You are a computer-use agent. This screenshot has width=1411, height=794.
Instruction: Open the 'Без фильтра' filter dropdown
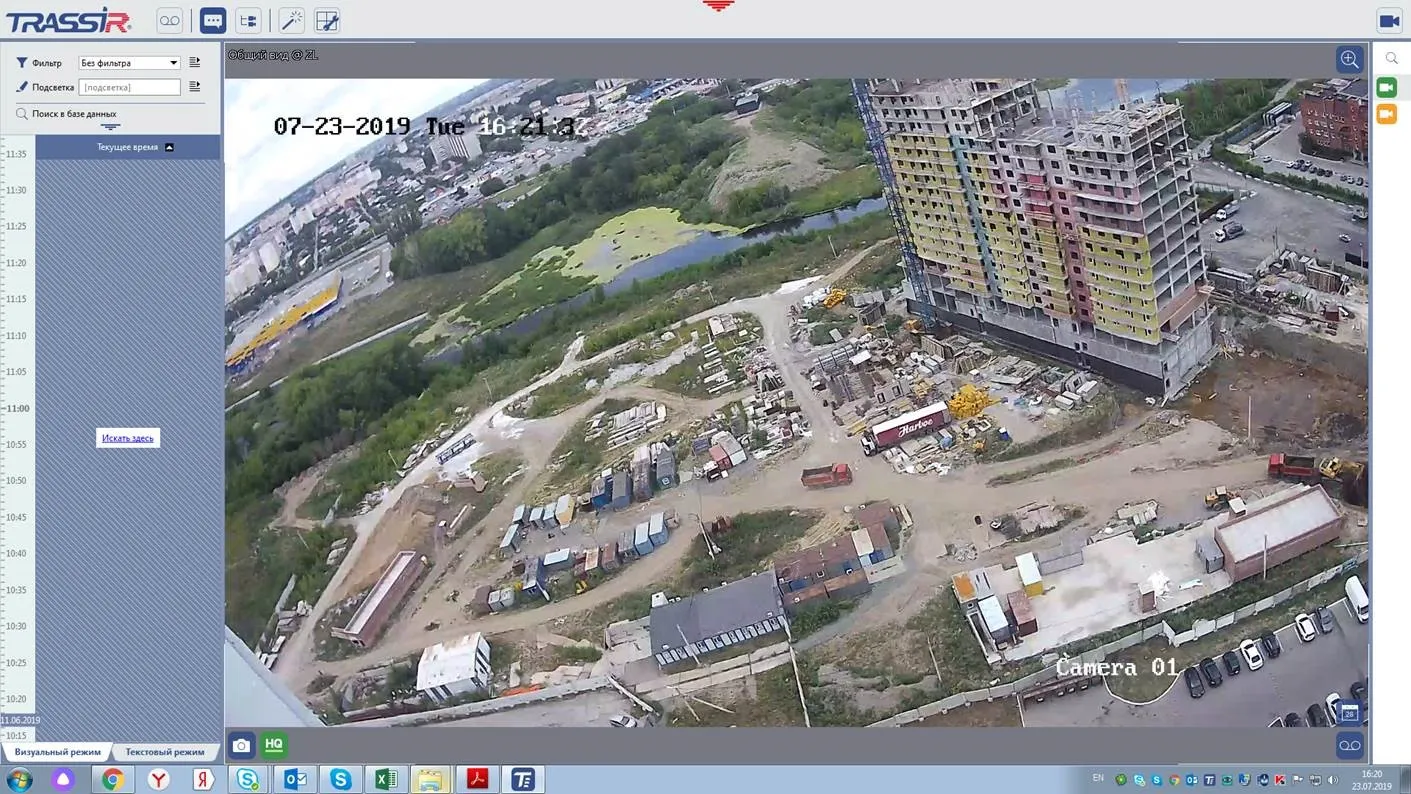(129, 63)
